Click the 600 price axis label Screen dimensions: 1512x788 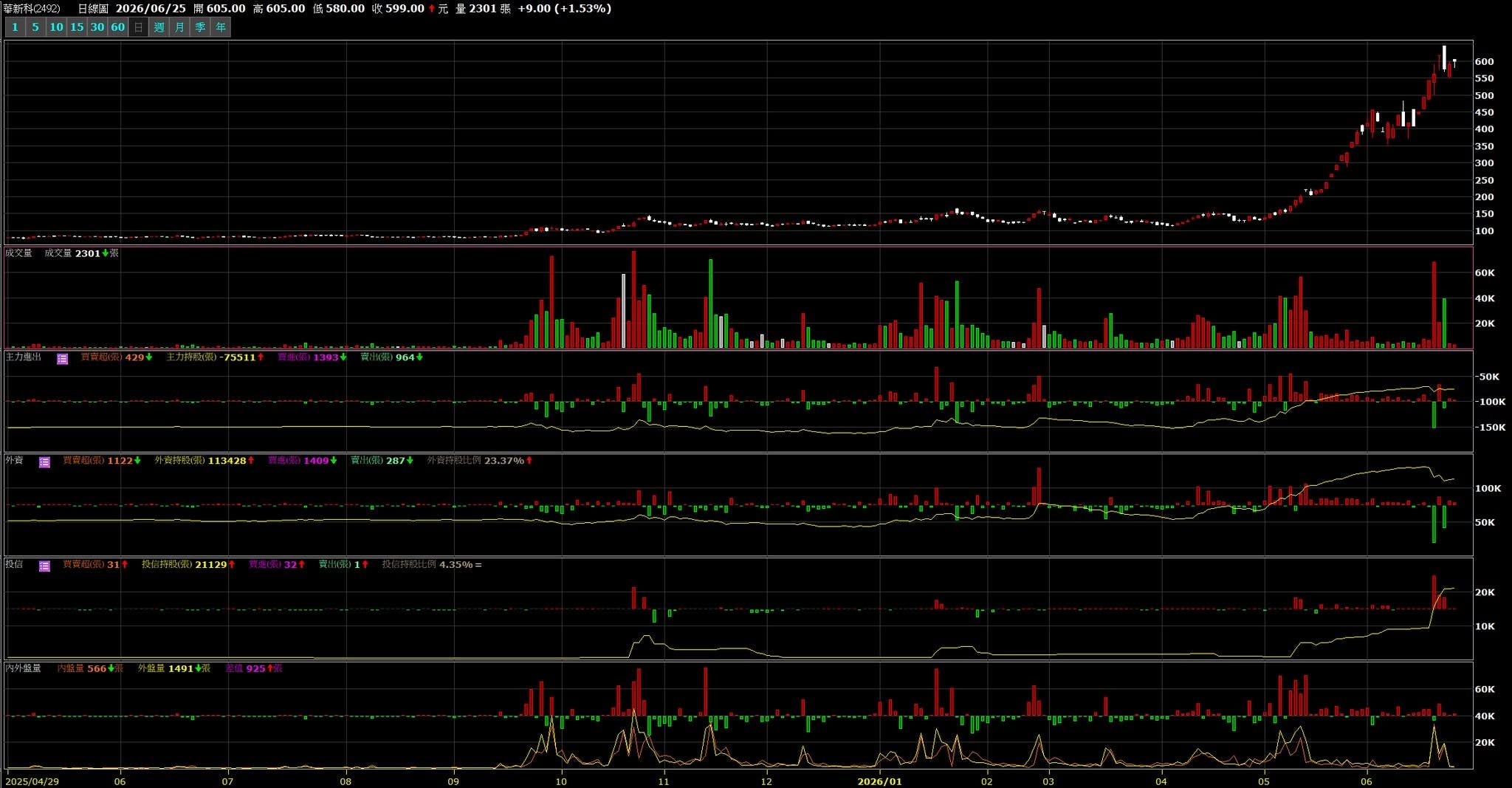point(1484,62)
